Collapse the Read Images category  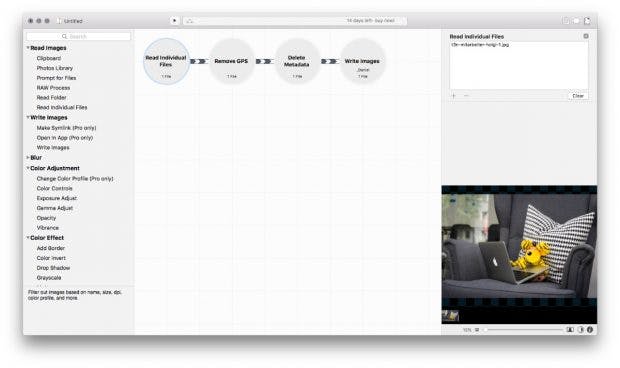(x=28, y=48)
